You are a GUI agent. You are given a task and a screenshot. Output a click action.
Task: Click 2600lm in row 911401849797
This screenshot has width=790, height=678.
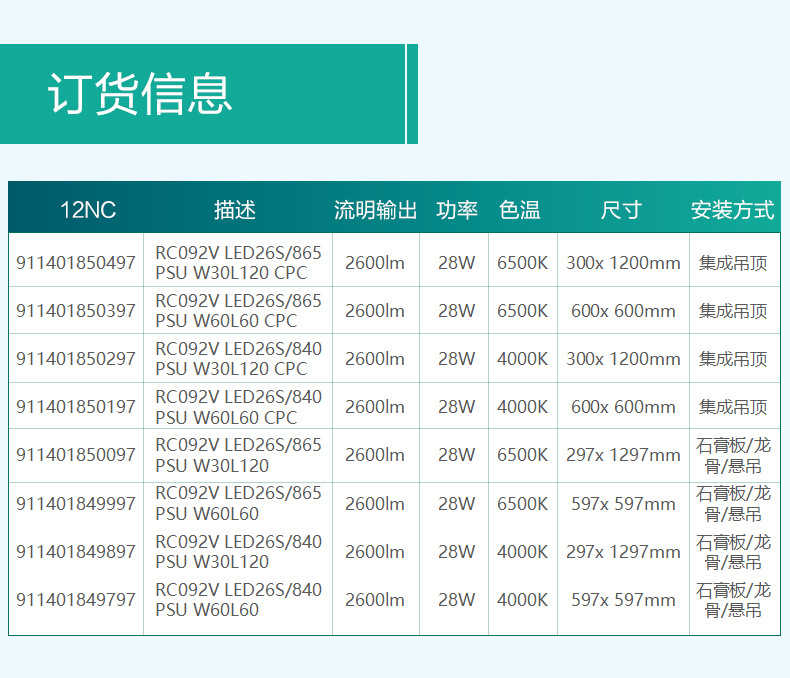[x=375, y=599]
